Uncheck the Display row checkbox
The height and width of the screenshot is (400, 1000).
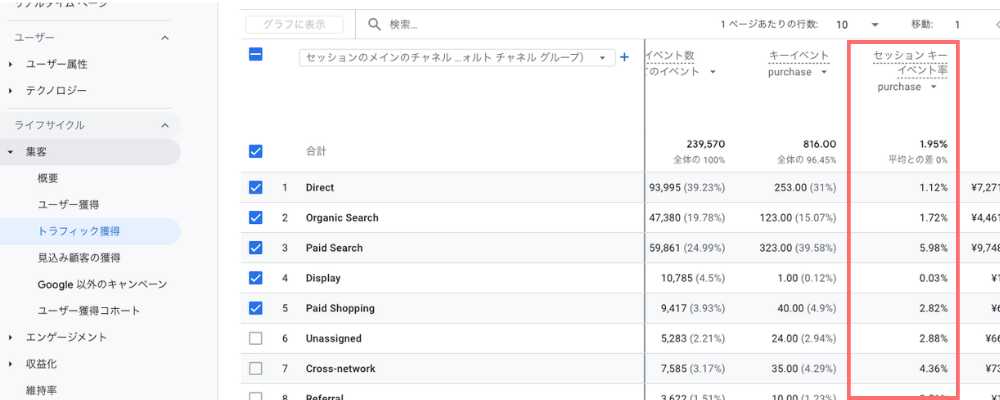click(255, 278)
